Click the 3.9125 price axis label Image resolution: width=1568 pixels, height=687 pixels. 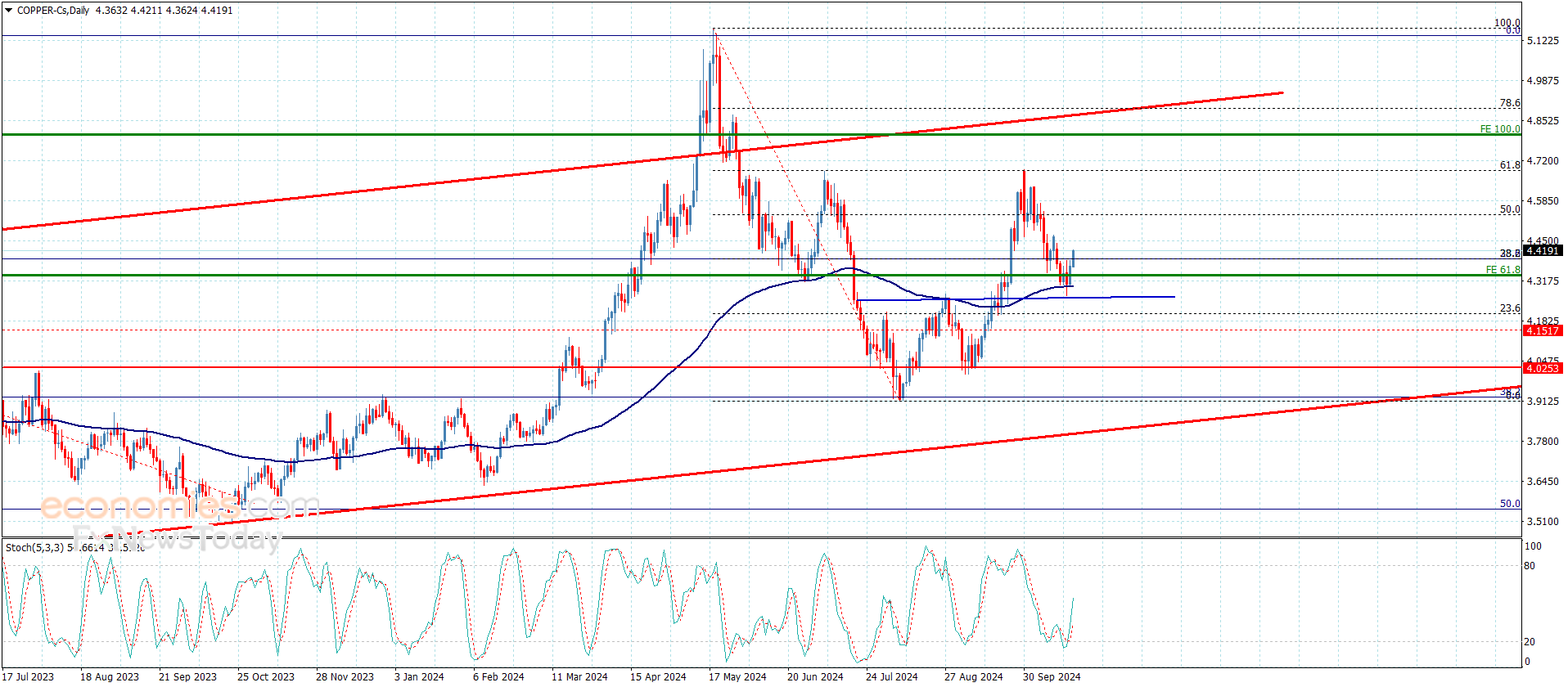click(1542, 402)
